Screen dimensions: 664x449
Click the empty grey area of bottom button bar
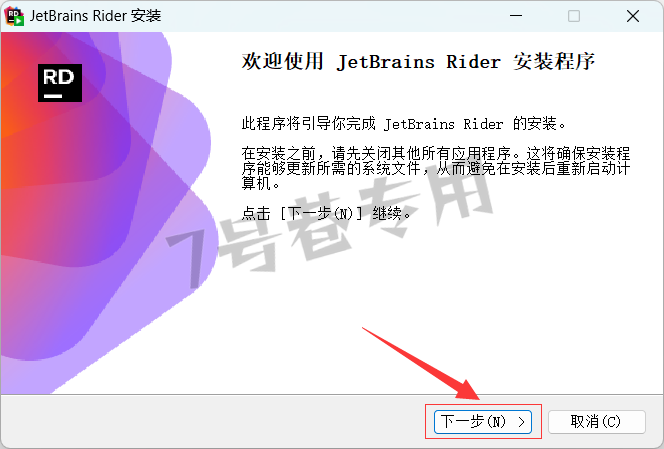[212, 421]
